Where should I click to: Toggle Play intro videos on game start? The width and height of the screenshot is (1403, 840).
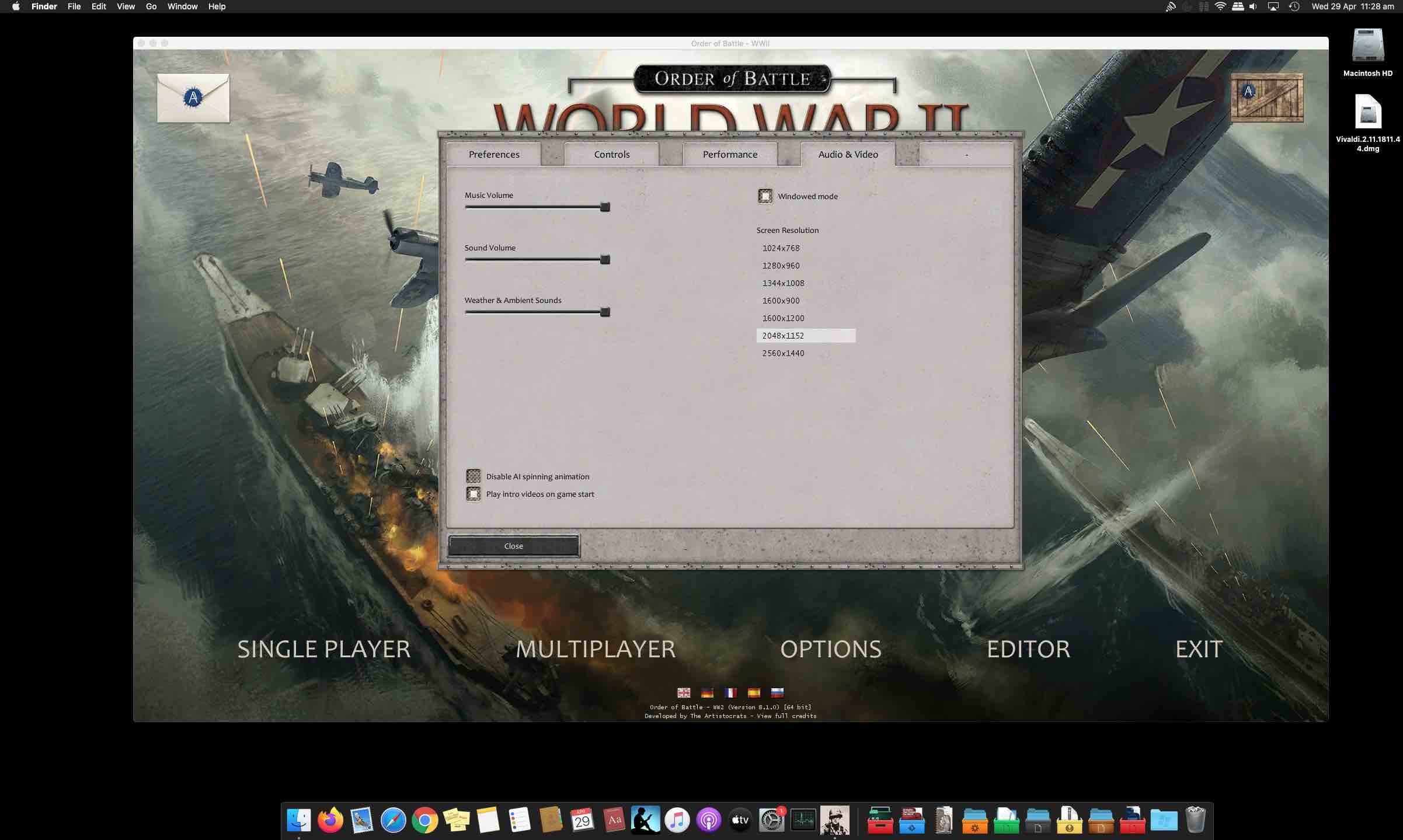(474, 493)
